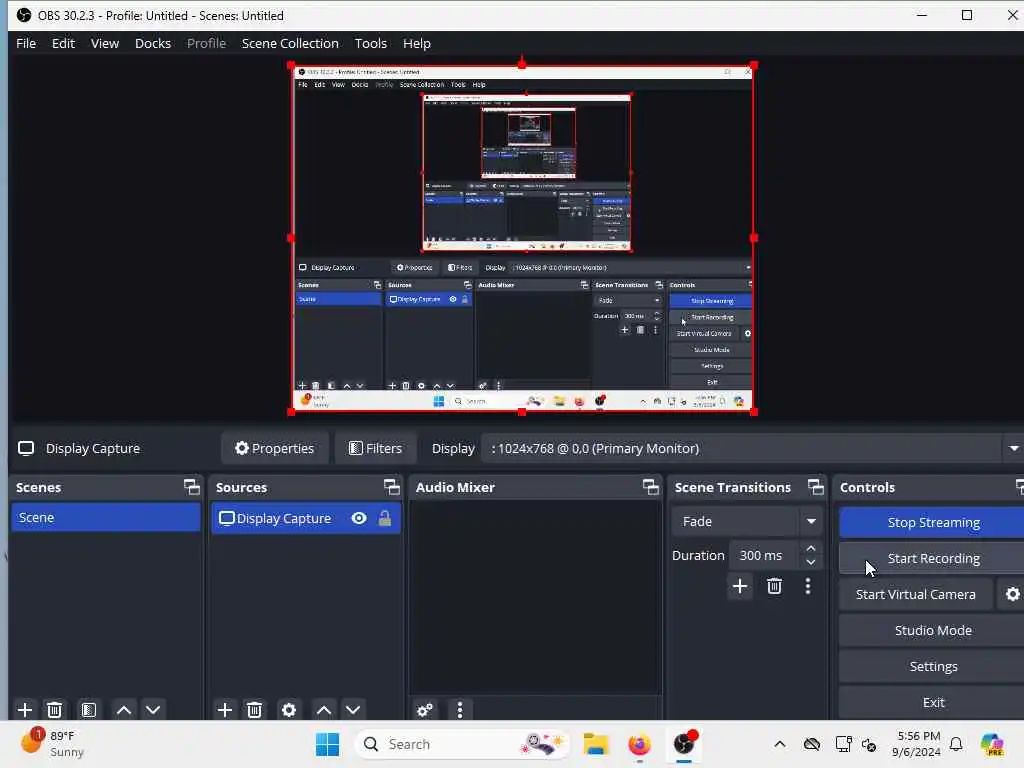Move scene down arrow in Scenes panel

(153, 709)
